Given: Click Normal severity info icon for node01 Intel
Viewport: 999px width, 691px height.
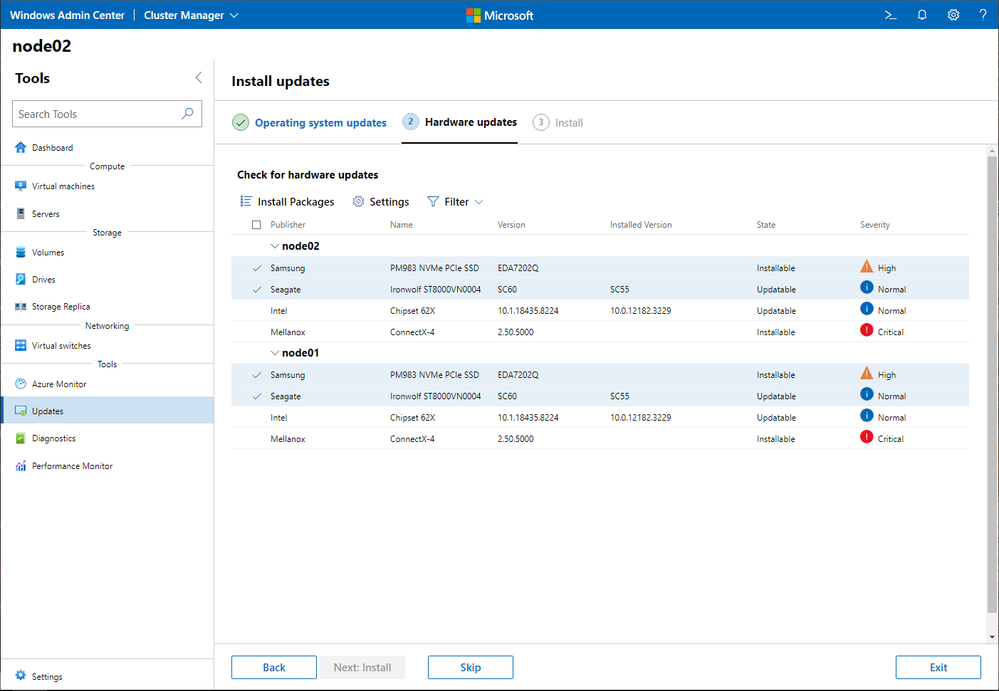Looking at the screenshot, I should [866, 415].
